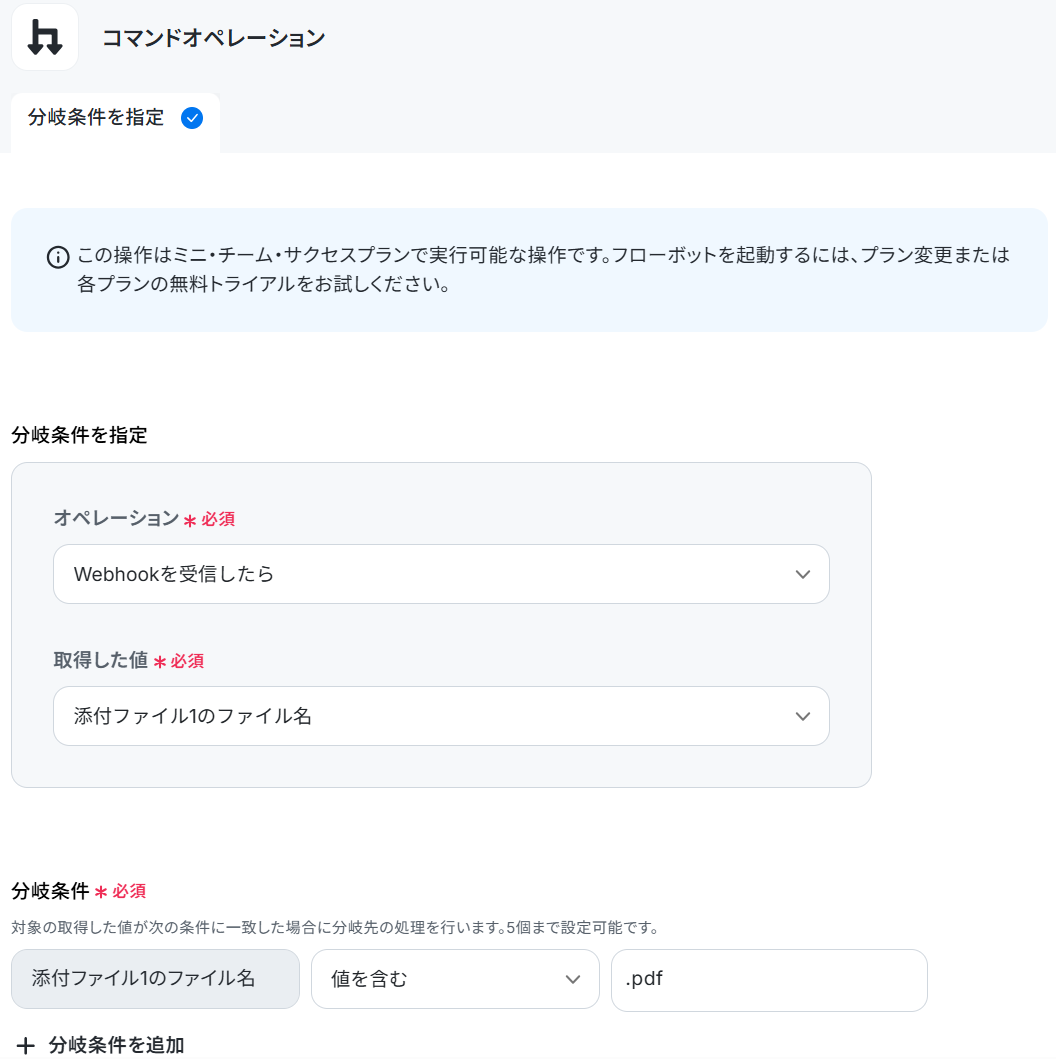Click the 分岐条件を指定 section heading
The image size is (1056, 1059).
point(79,435)
